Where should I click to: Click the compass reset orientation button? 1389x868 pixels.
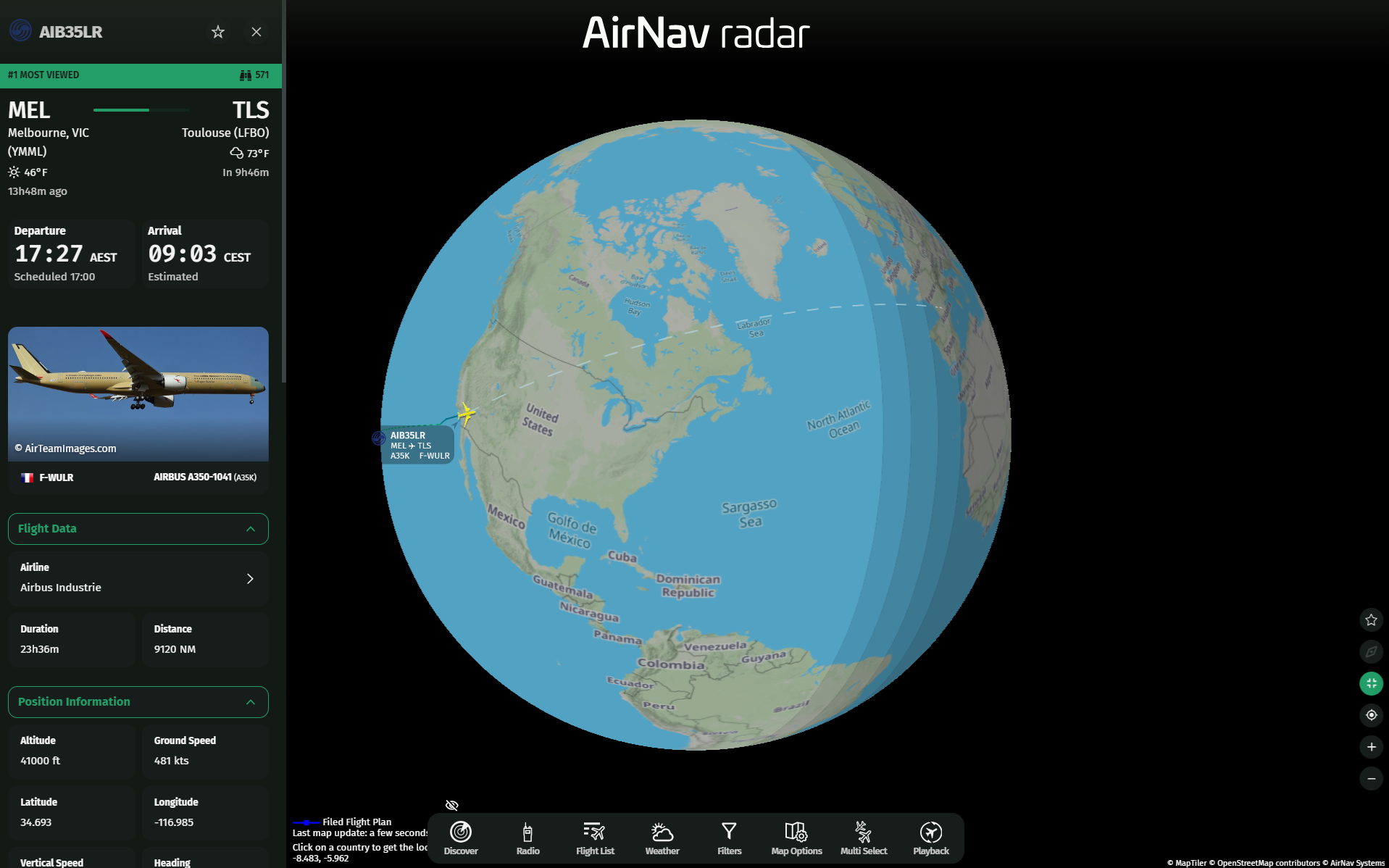coord(1371,651)
